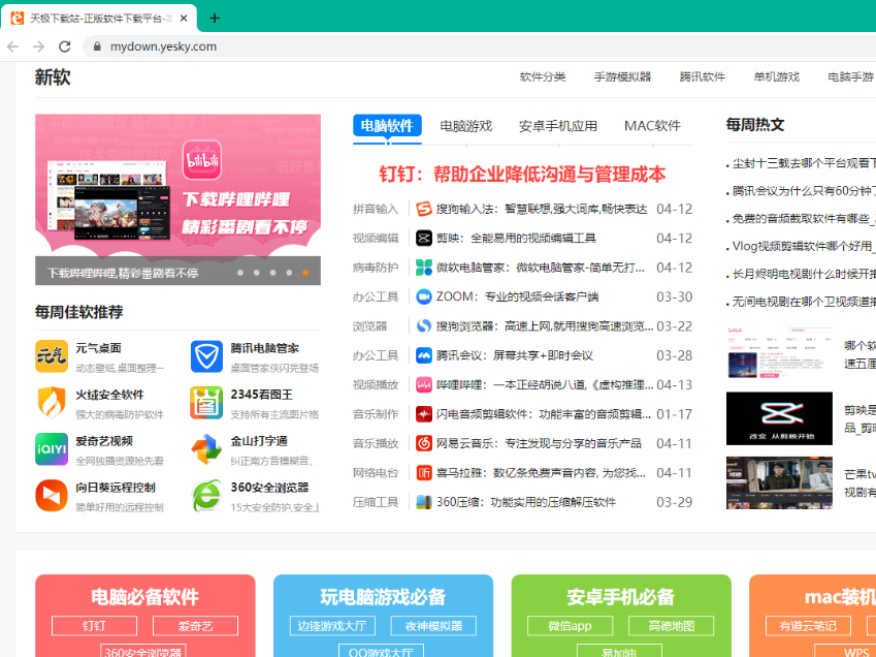
Task: Open 手游模拟器 in the top navigation
Action: pyautogui.click(x=622, y=77)
